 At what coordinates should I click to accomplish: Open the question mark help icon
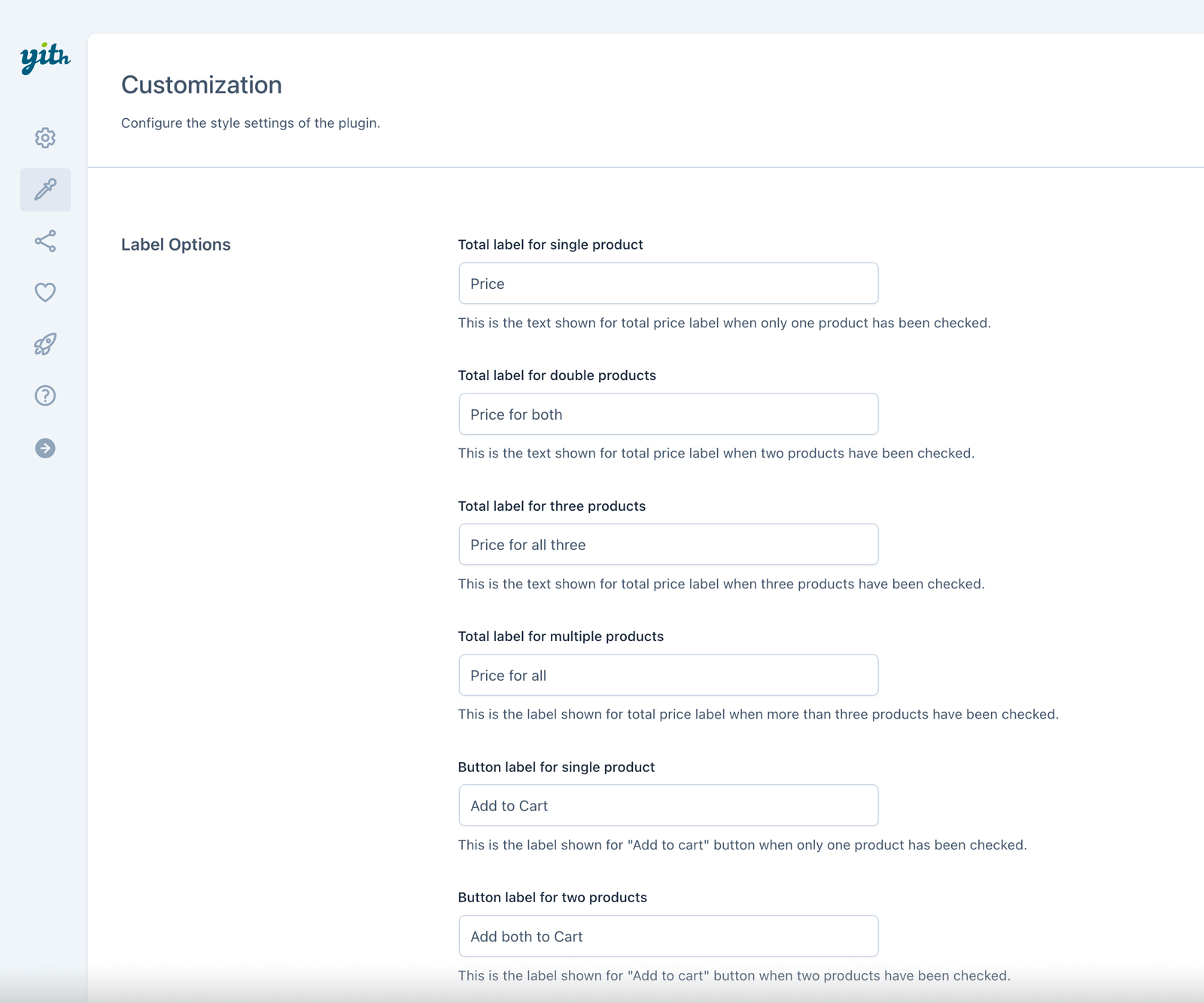(x=45, y=396)
